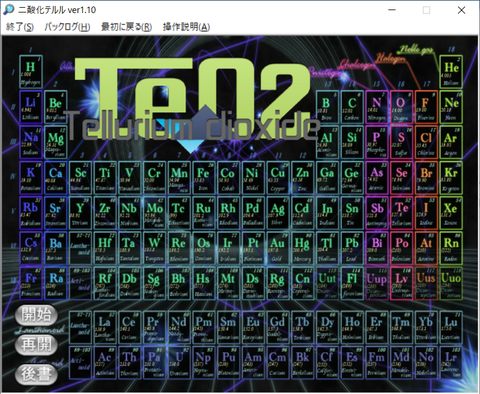Click the 開始 start button
Image resolution: width=480 pixels, height=394 pixels.
click(36, 315)
